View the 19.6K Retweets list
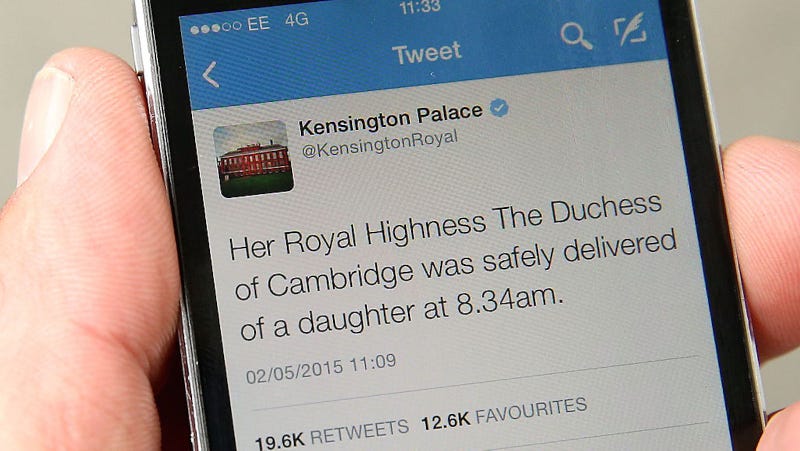 point(332,433)
